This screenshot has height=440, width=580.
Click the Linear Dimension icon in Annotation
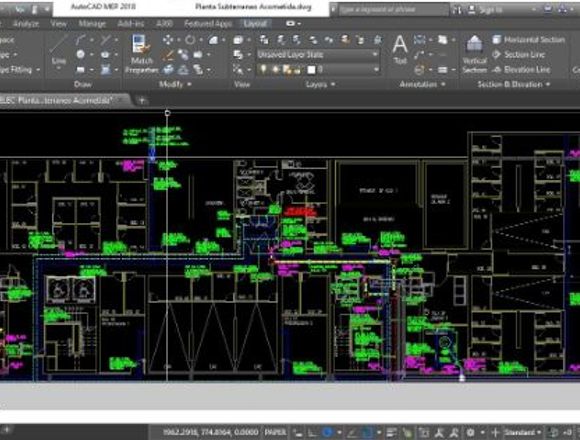(419, 40)
